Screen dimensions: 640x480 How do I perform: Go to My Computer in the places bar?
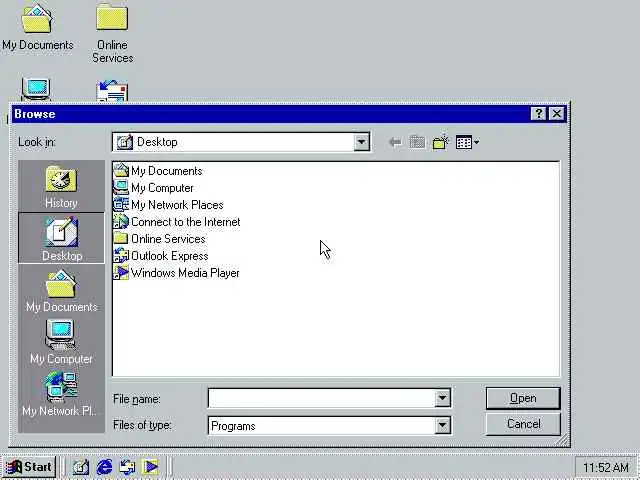[61, 342]
